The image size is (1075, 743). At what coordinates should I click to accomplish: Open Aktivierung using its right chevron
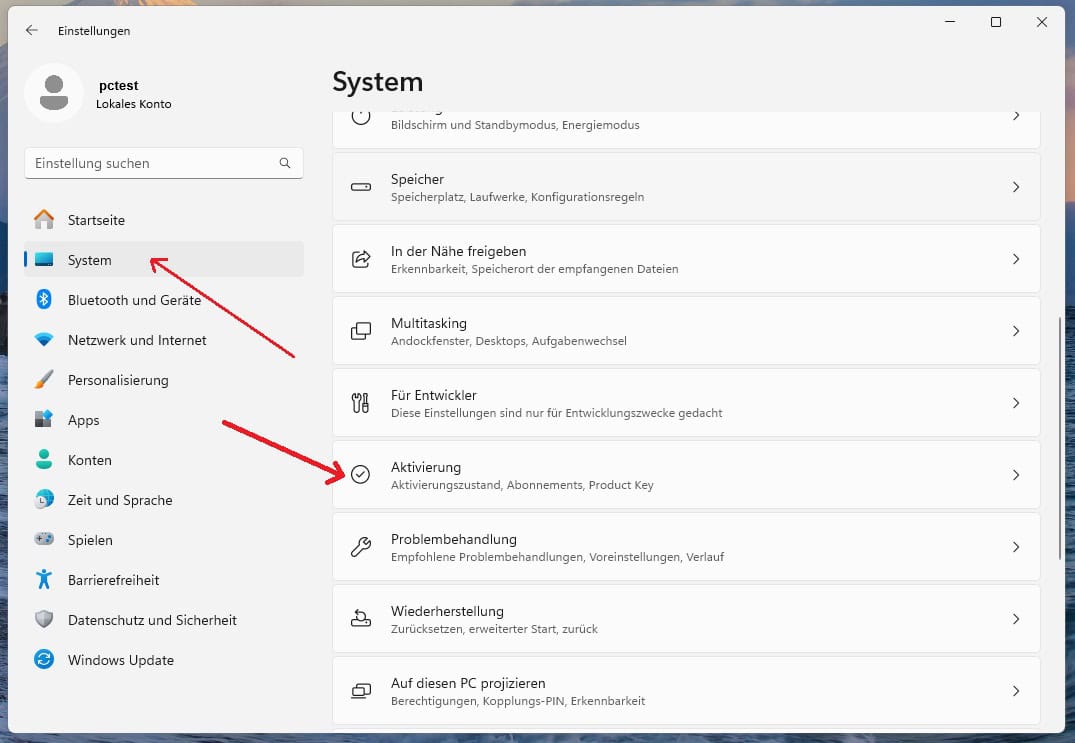(x=1015, y=475)
